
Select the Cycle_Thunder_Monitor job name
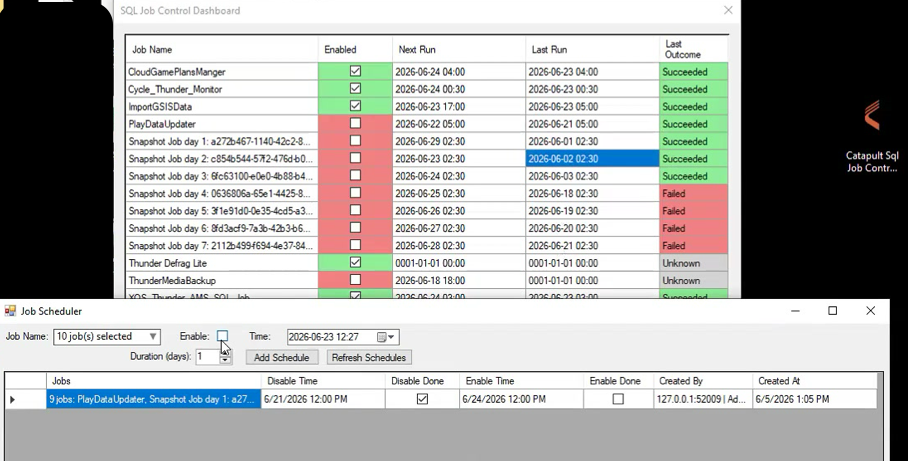coord(222,89)
